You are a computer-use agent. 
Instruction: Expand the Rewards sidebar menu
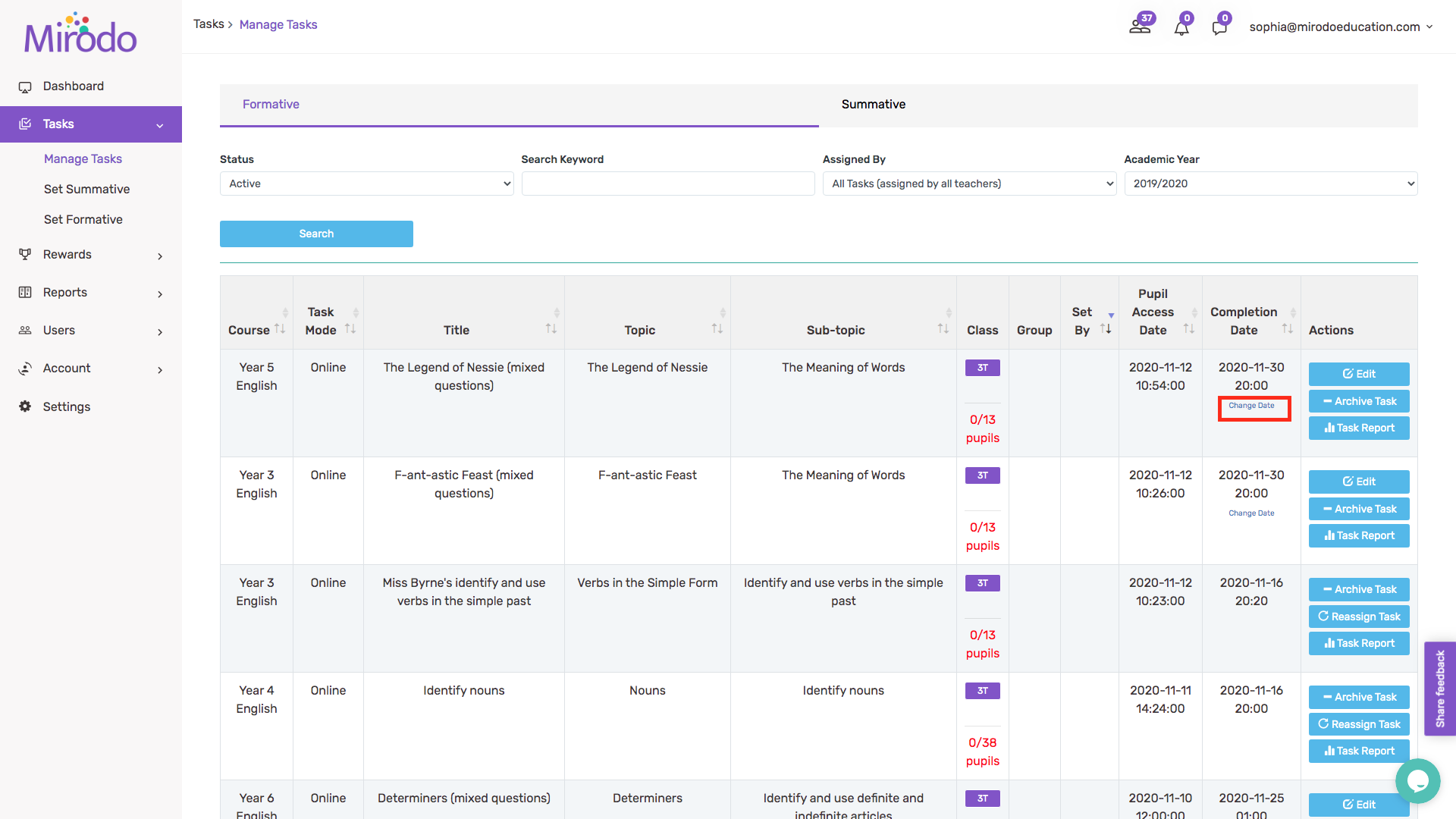click(160, 256)
